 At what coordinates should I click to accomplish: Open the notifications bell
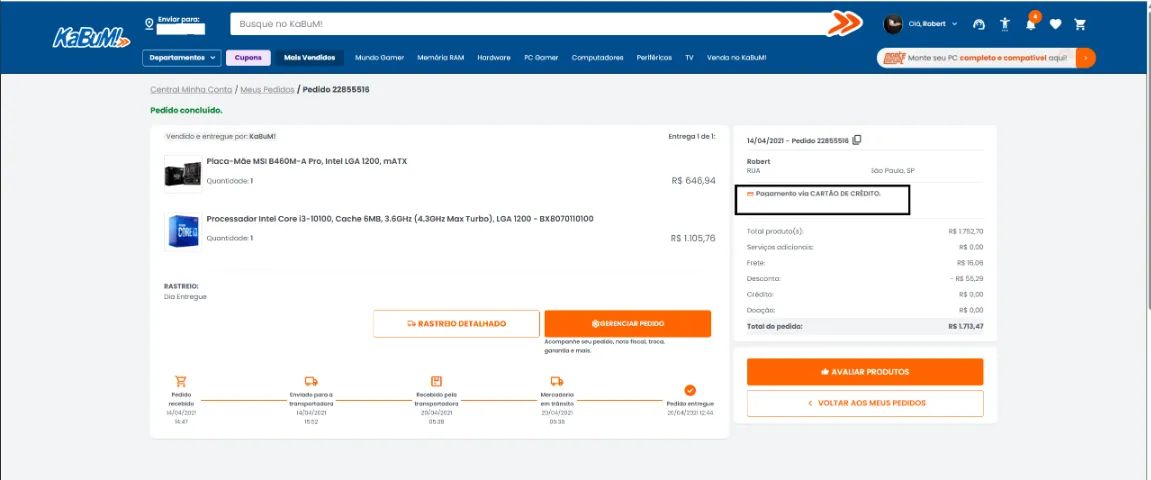[1031, 24]
